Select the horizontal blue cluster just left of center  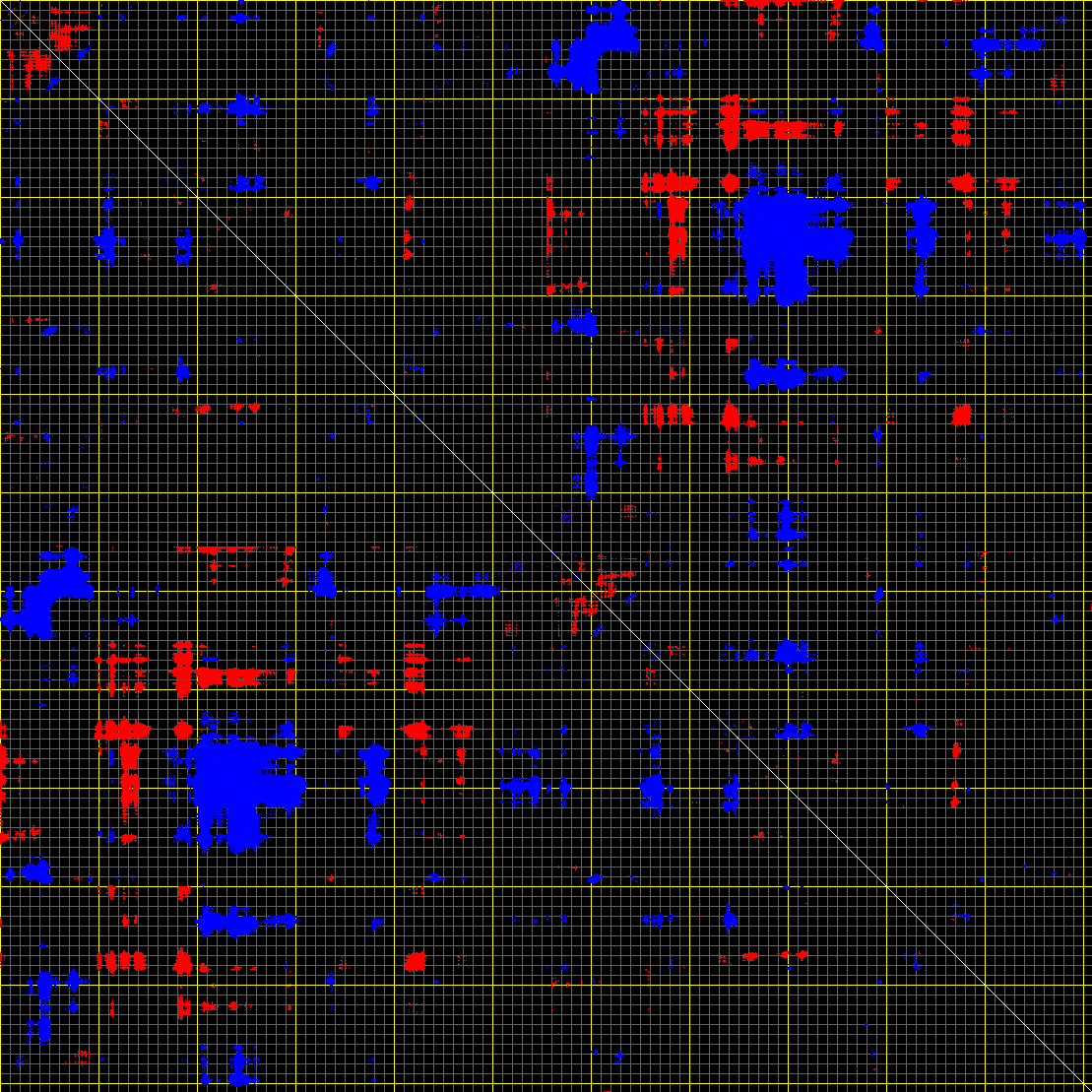click(x=458, y=592)
